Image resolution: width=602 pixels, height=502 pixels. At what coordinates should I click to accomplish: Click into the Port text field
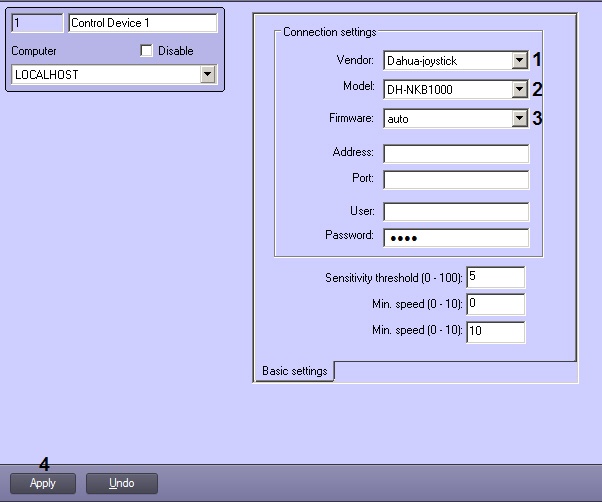[x=455, y=179]
